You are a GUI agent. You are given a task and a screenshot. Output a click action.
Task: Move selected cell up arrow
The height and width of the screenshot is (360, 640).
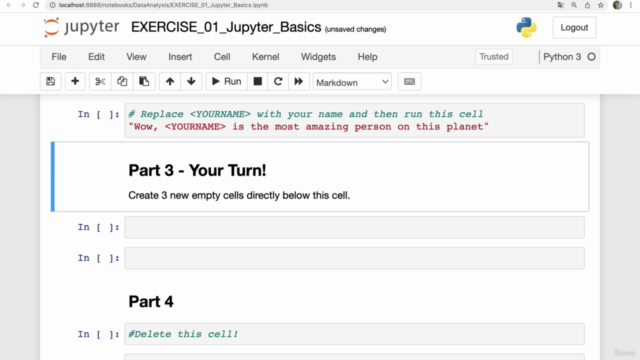click(x=170, y=82)
